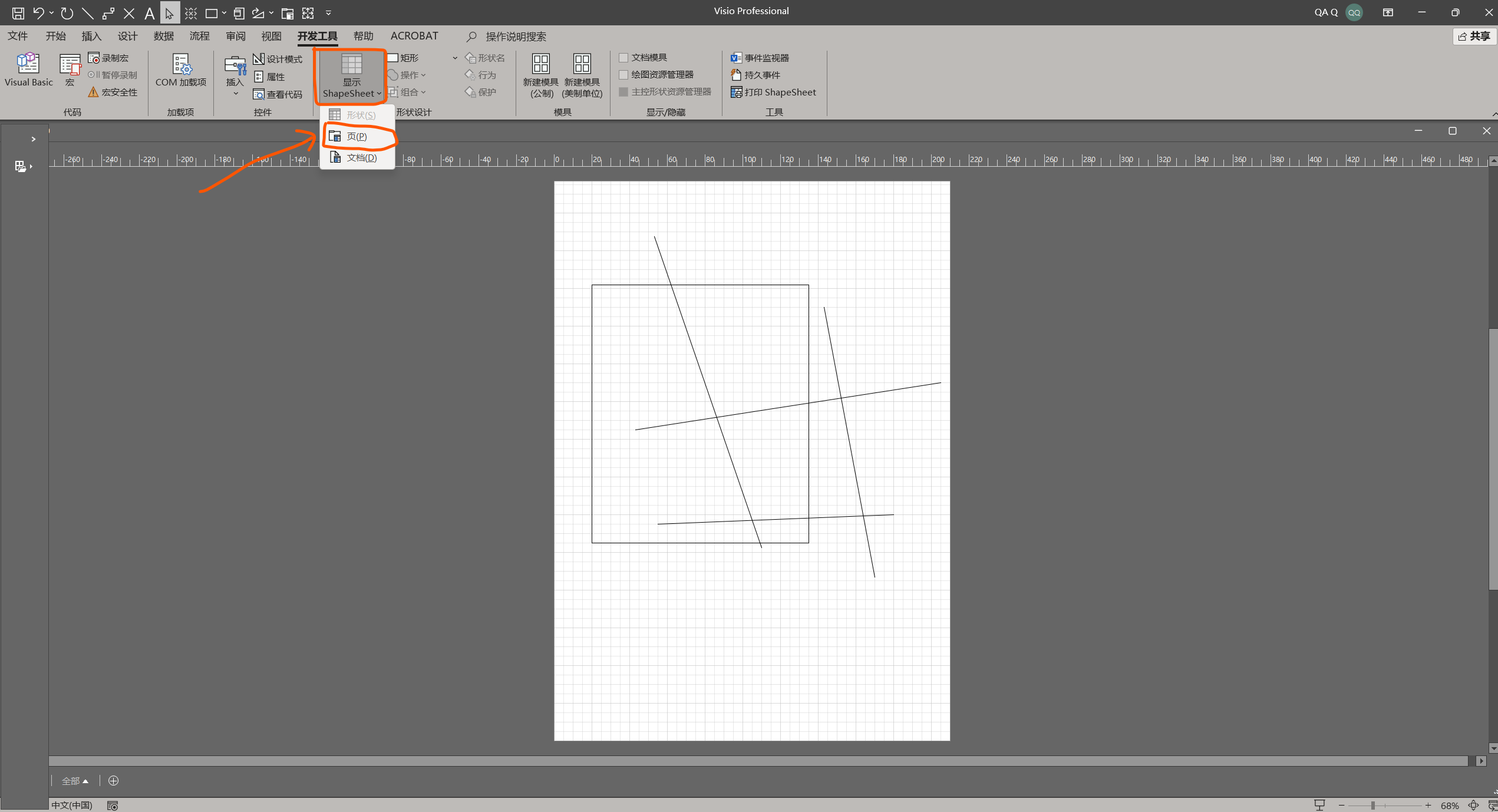
Task: Check Drawing Explorer (绘图资源管理器) checkbox
Action: pos(623,75)
